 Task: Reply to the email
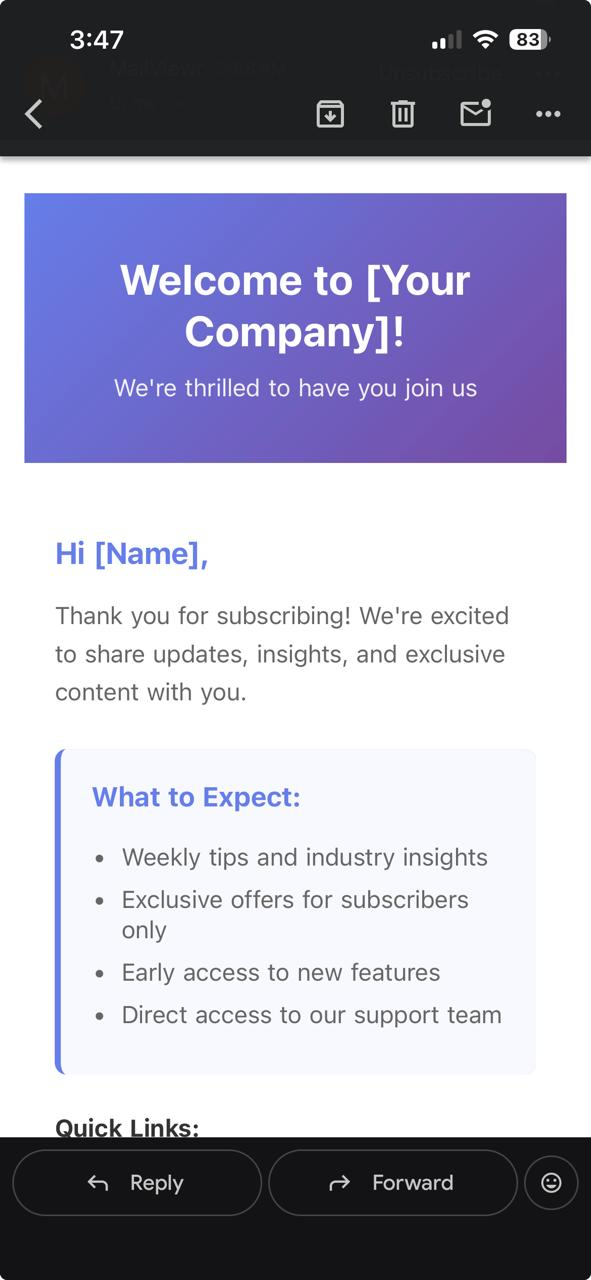[137, 1182]
